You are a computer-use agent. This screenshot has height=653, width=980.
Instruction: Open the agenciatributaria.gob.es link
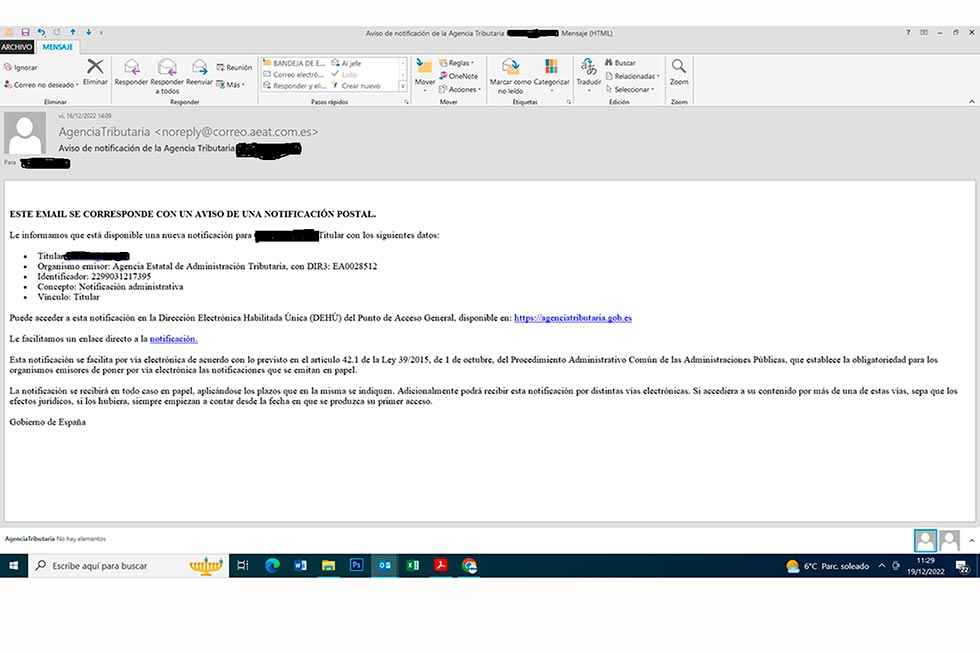pos(572,318)
